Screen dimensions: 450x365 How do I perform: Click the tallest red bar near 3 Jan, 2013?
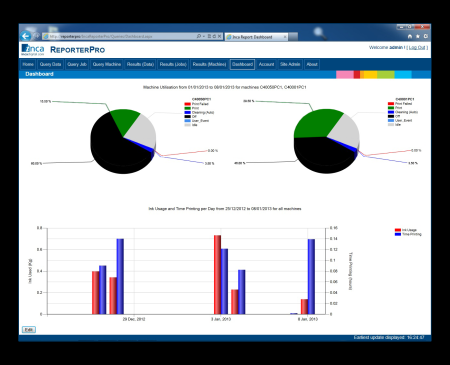[x=217, y=275]
